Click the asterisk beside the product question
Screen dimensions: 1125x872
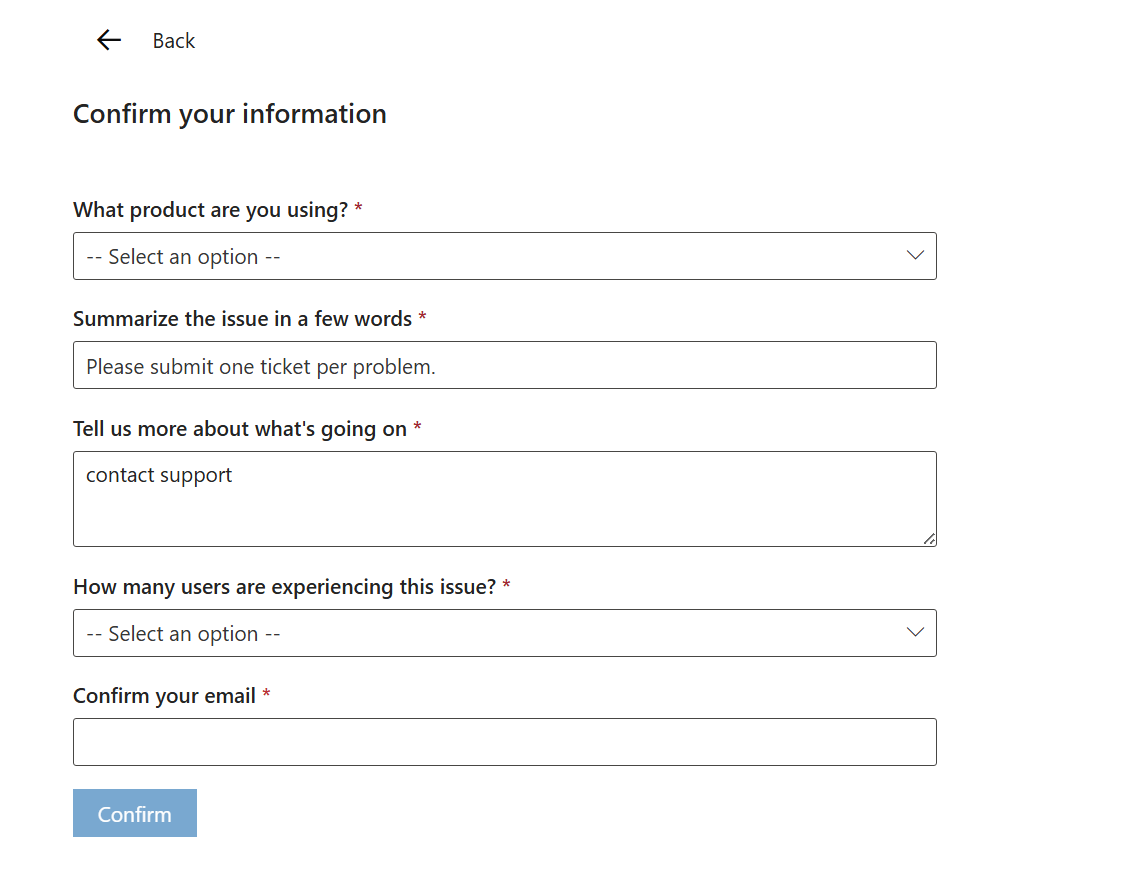[359, 210]
